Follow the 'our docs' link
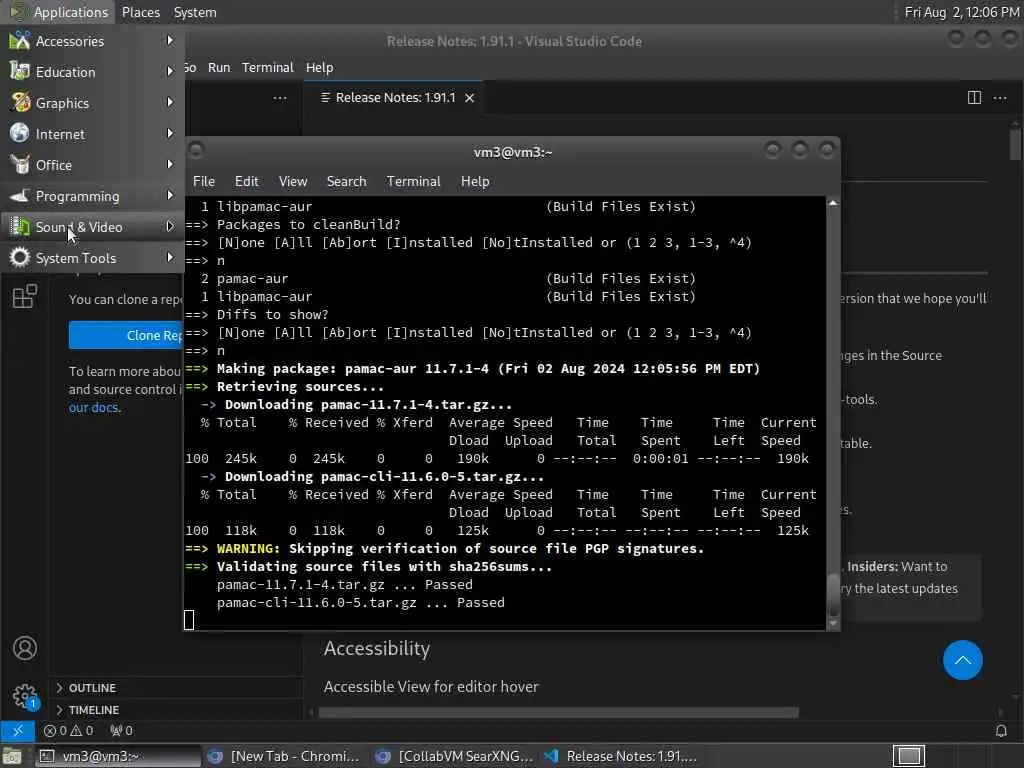1024x768 pixels. click(95, 407)
